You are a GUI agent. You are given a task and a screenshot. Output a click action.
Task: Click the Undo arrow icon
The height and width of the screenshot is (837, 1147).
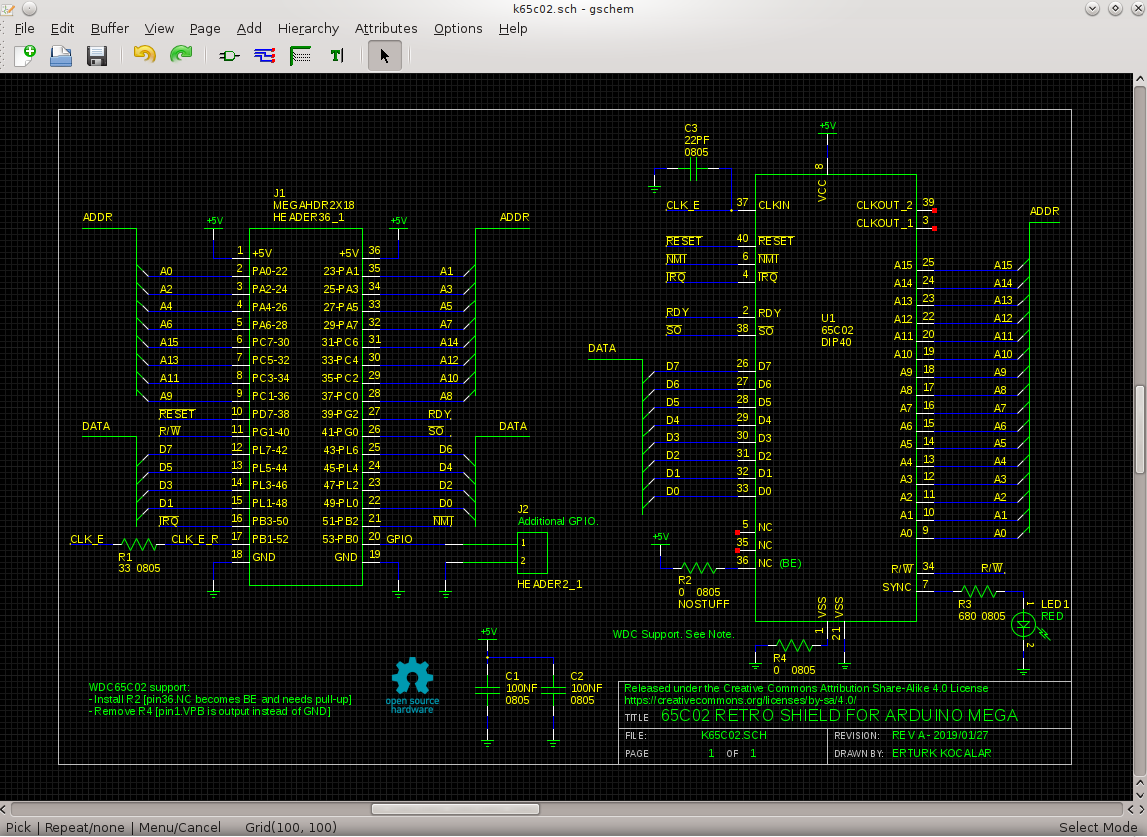[145, 54]
